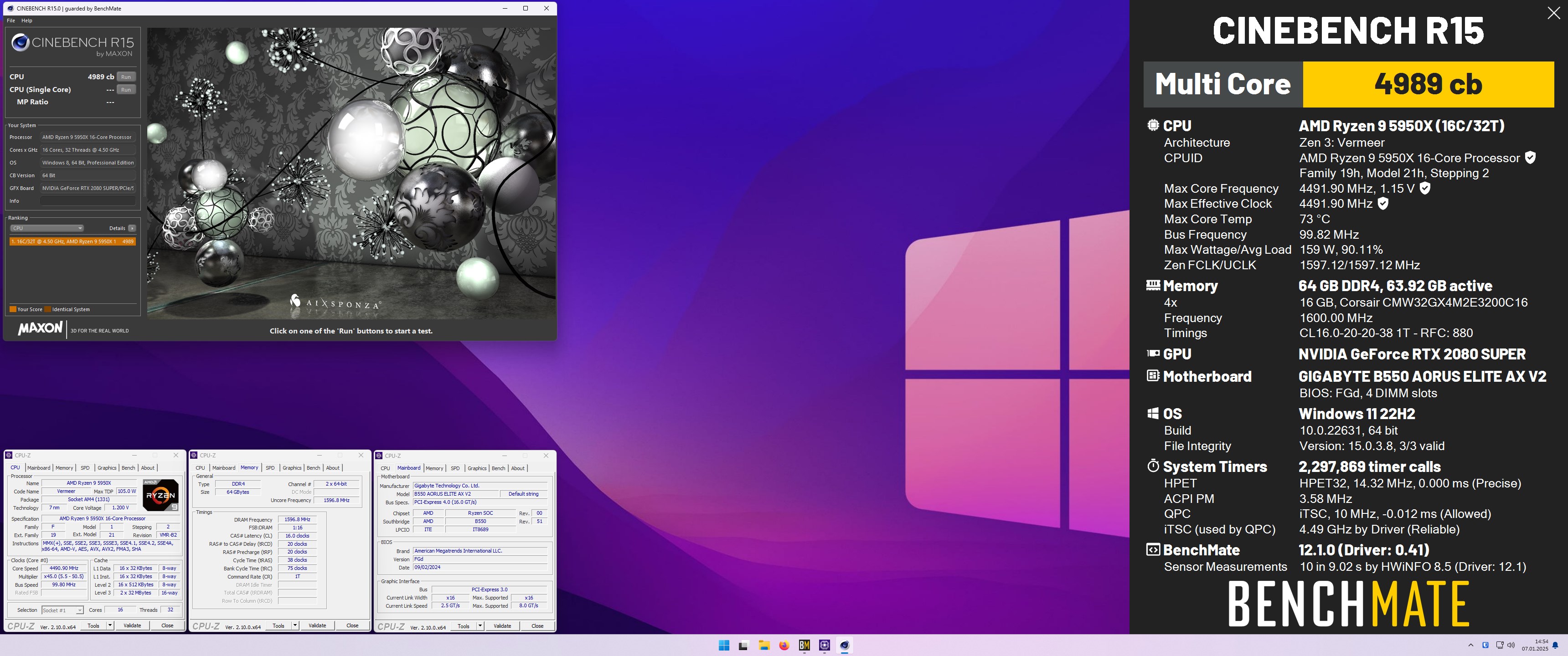Open the Windows Start menu
The image size is (1568, 656).
pos(724,646)
